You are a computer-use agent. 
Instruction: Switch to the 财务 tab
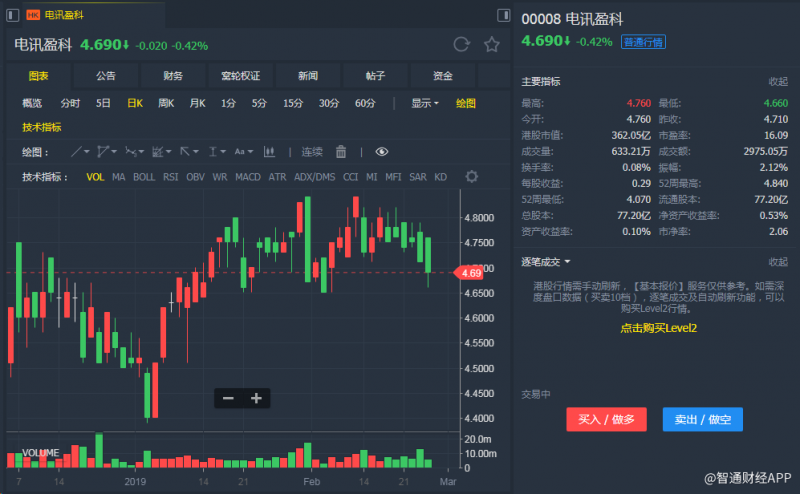[173, 76]
